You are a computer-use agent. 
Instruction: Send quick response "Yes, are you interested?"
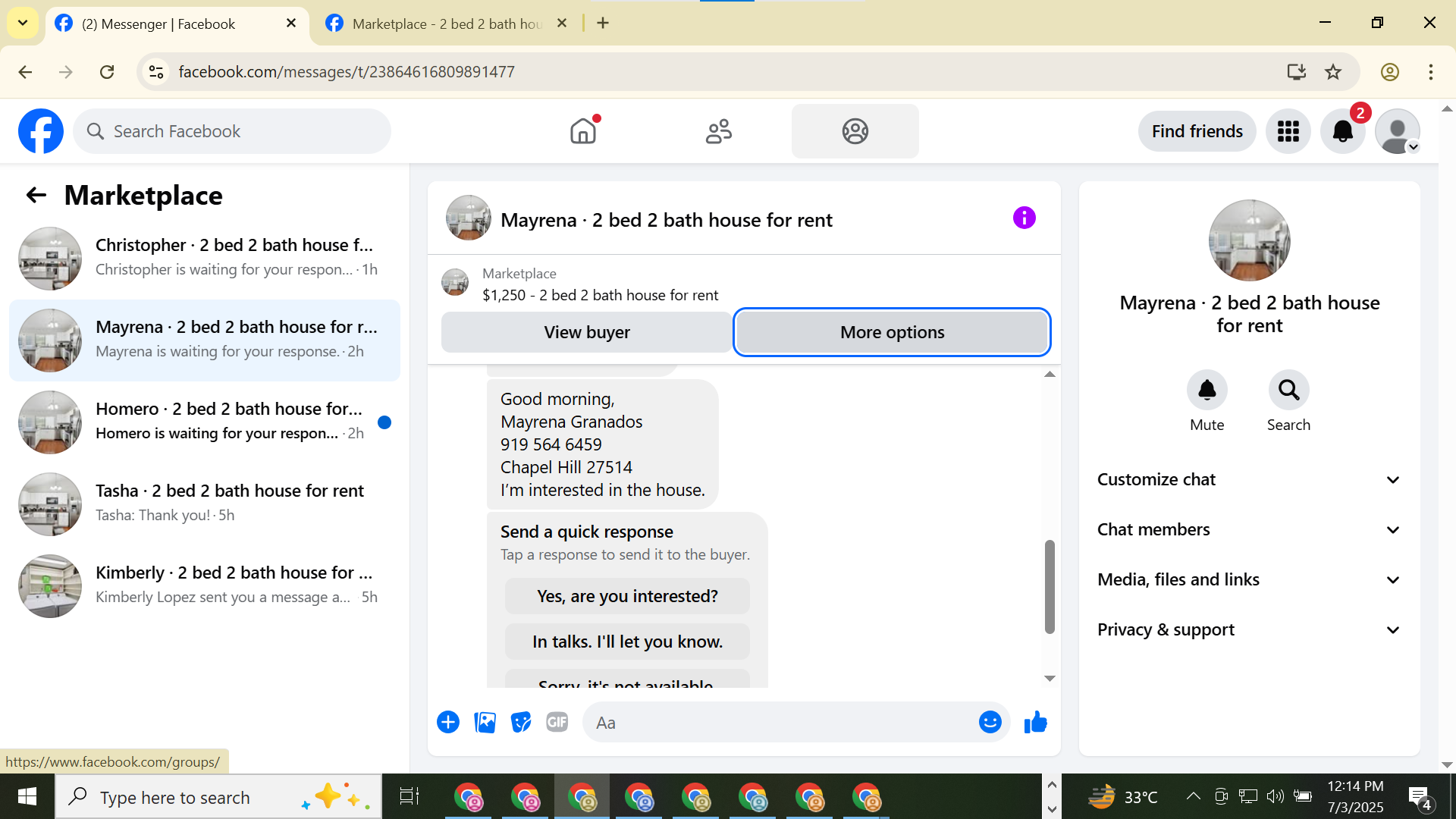627,596
